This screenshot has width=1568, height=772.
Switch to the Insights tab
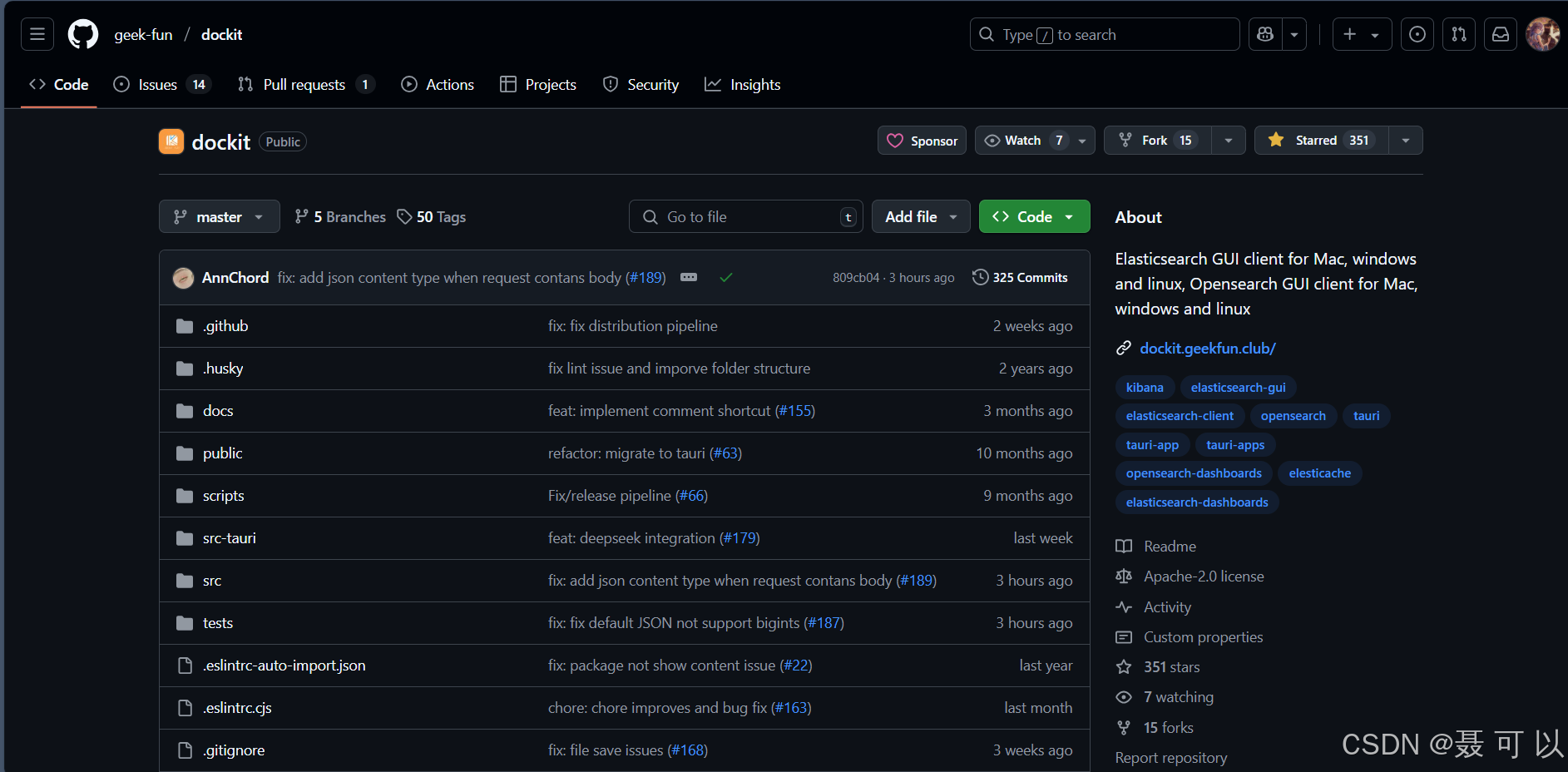(x=743, y=85)
